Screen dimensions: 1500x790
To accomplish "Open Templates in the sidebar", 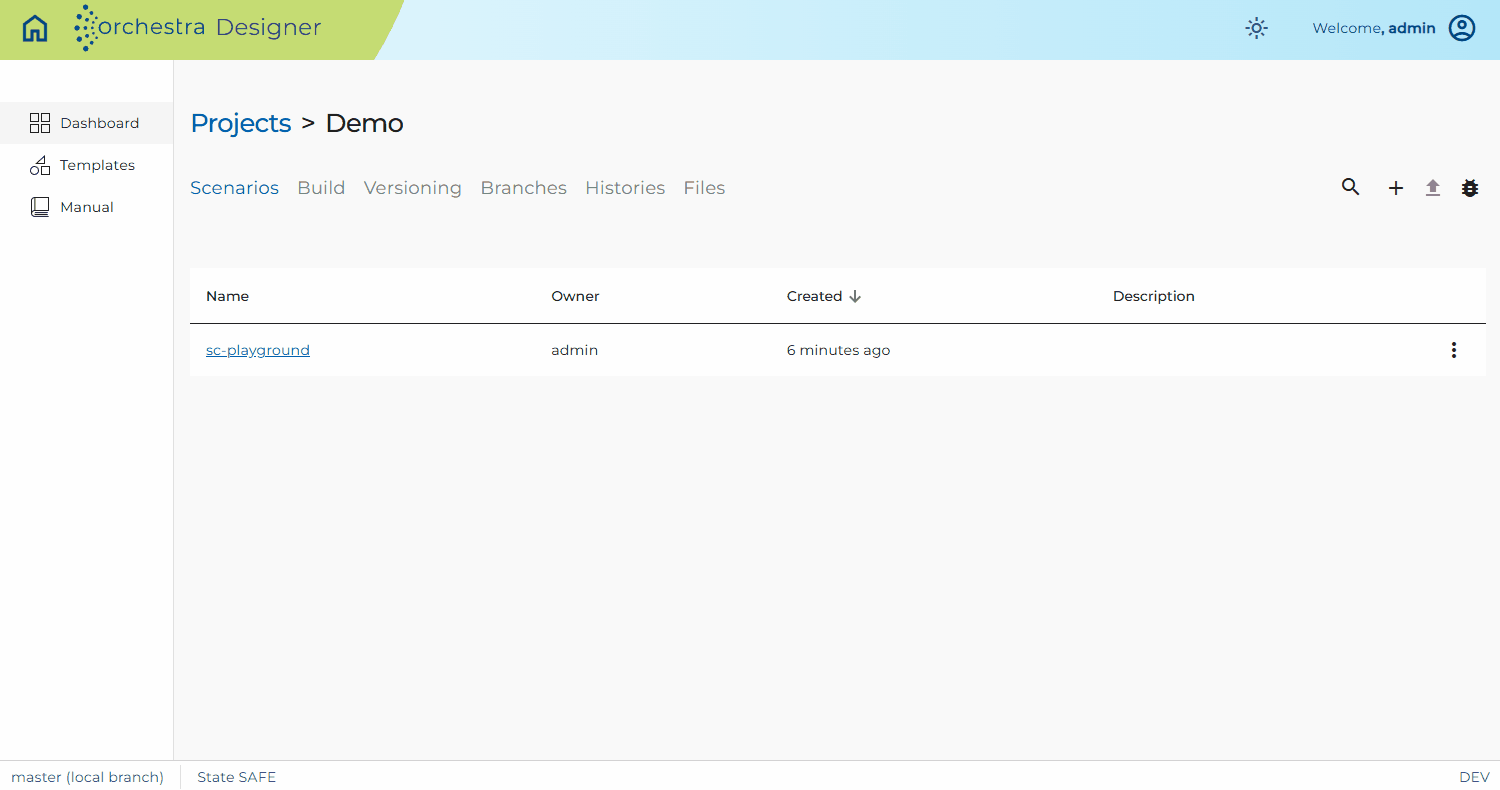I will tap(86, 165).
